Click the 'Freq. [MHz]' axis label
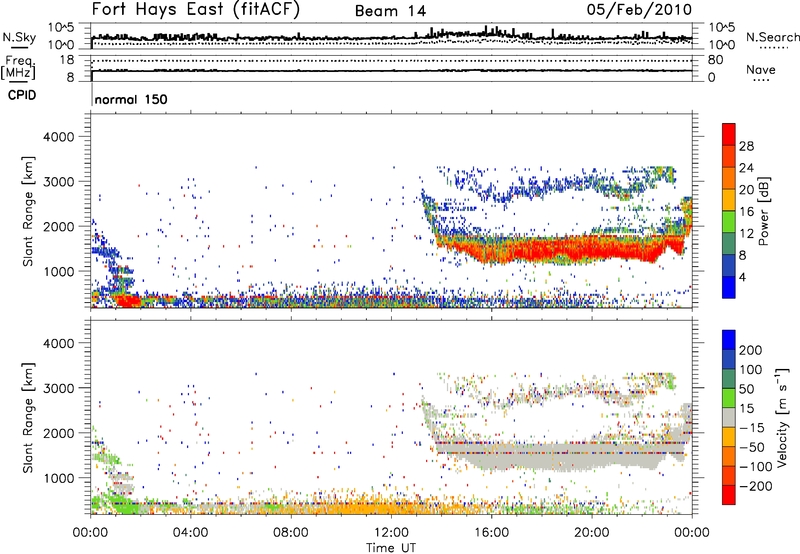 pyautogui.click(x=19, y=68)
